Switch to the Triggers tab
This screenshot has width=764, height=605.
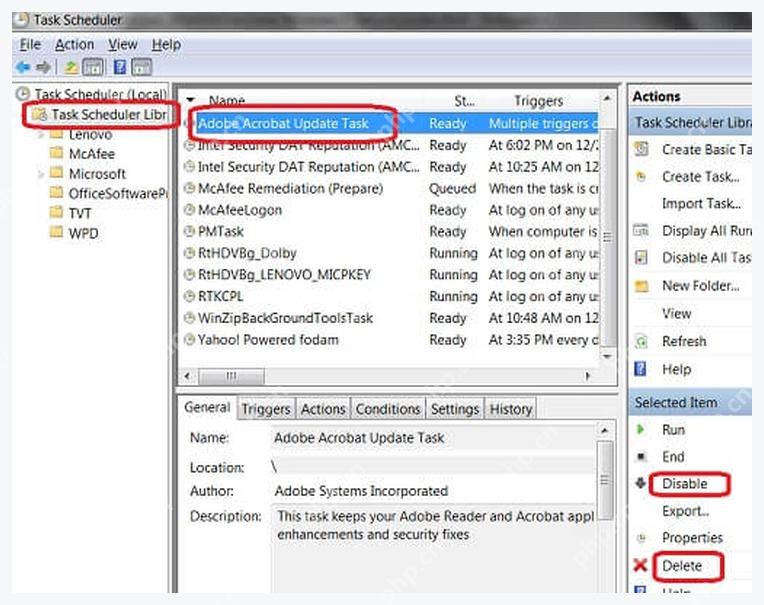coord(266,409)
